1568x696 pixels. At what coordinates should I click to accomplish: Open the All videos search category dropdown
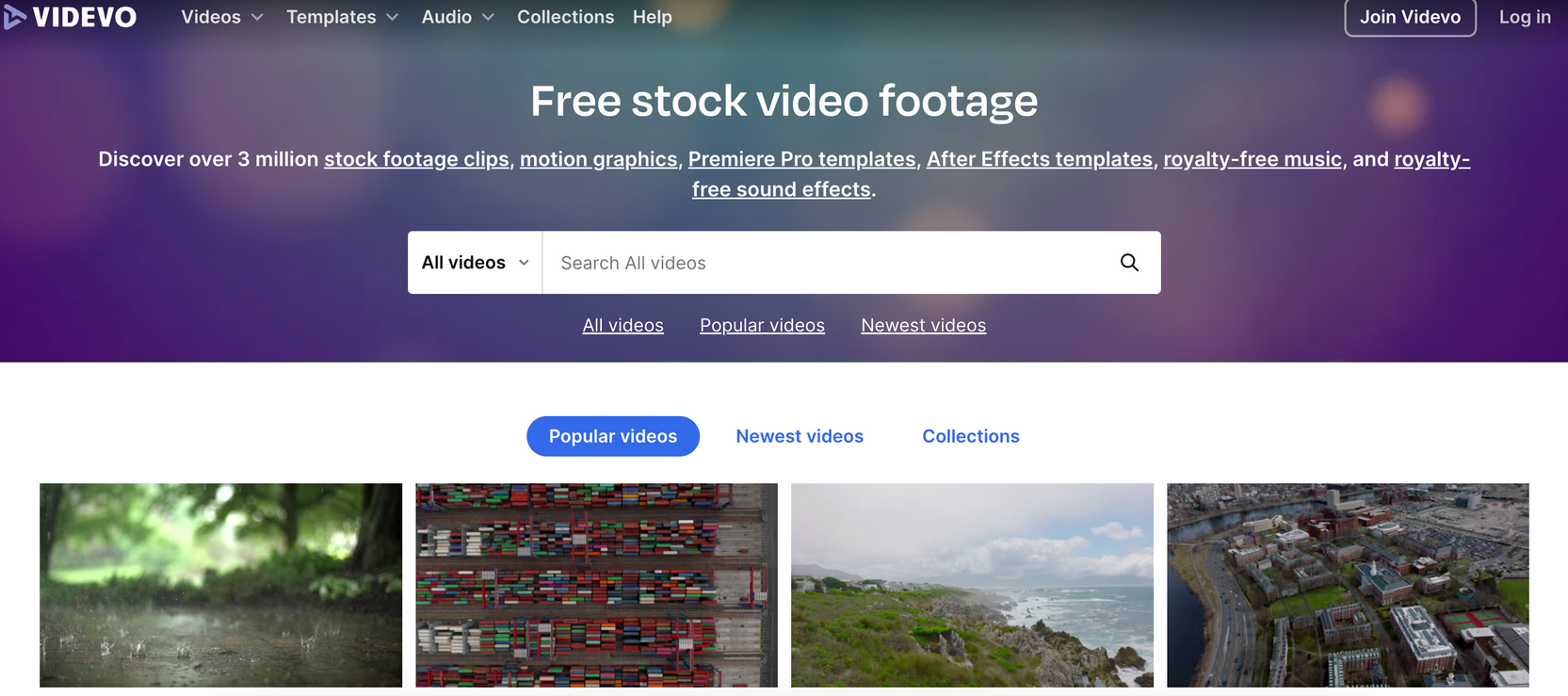tap(476, 263)
